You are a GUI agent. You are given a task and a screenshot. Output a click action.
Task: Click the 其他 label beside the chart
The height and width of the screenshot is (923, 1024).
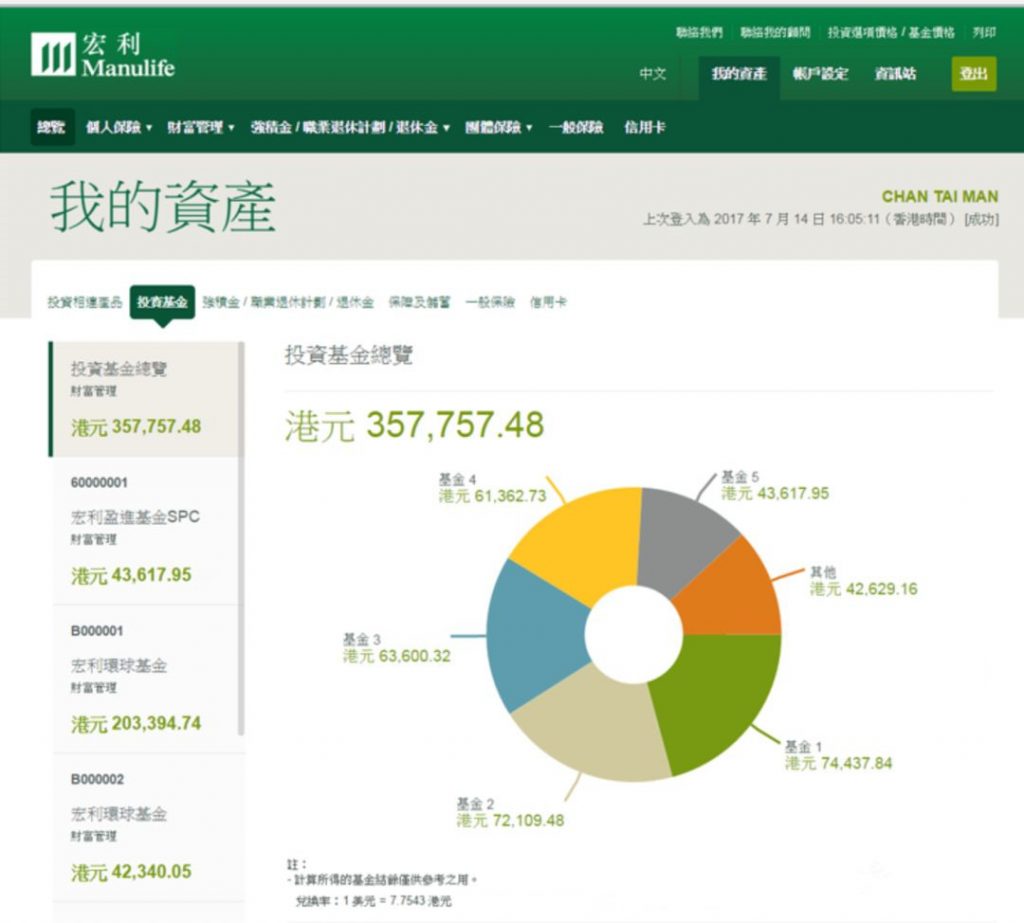[824, 572]
